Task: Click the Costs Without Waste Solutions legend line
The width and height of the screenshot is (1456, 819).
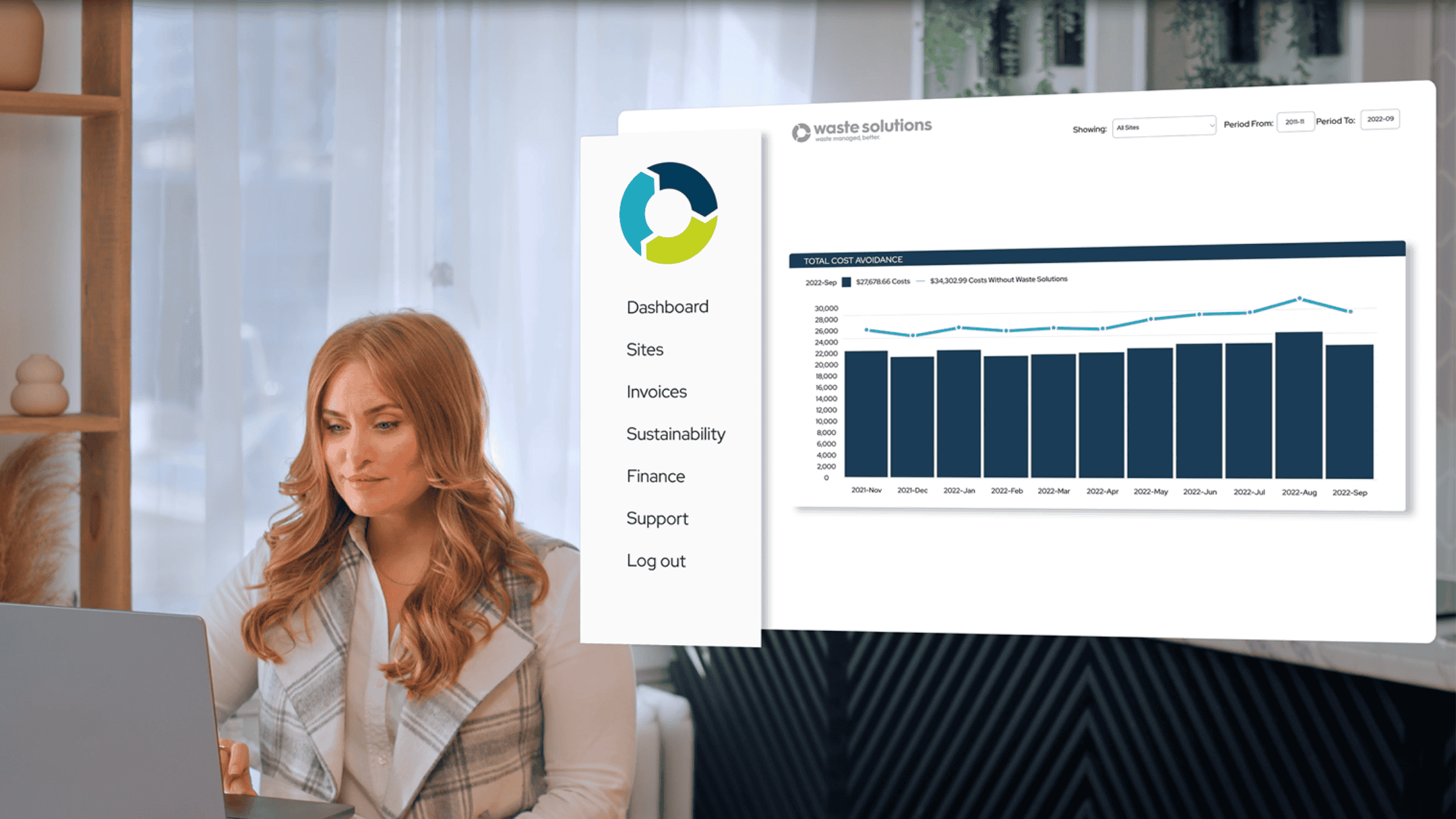Action: (920, 281)
